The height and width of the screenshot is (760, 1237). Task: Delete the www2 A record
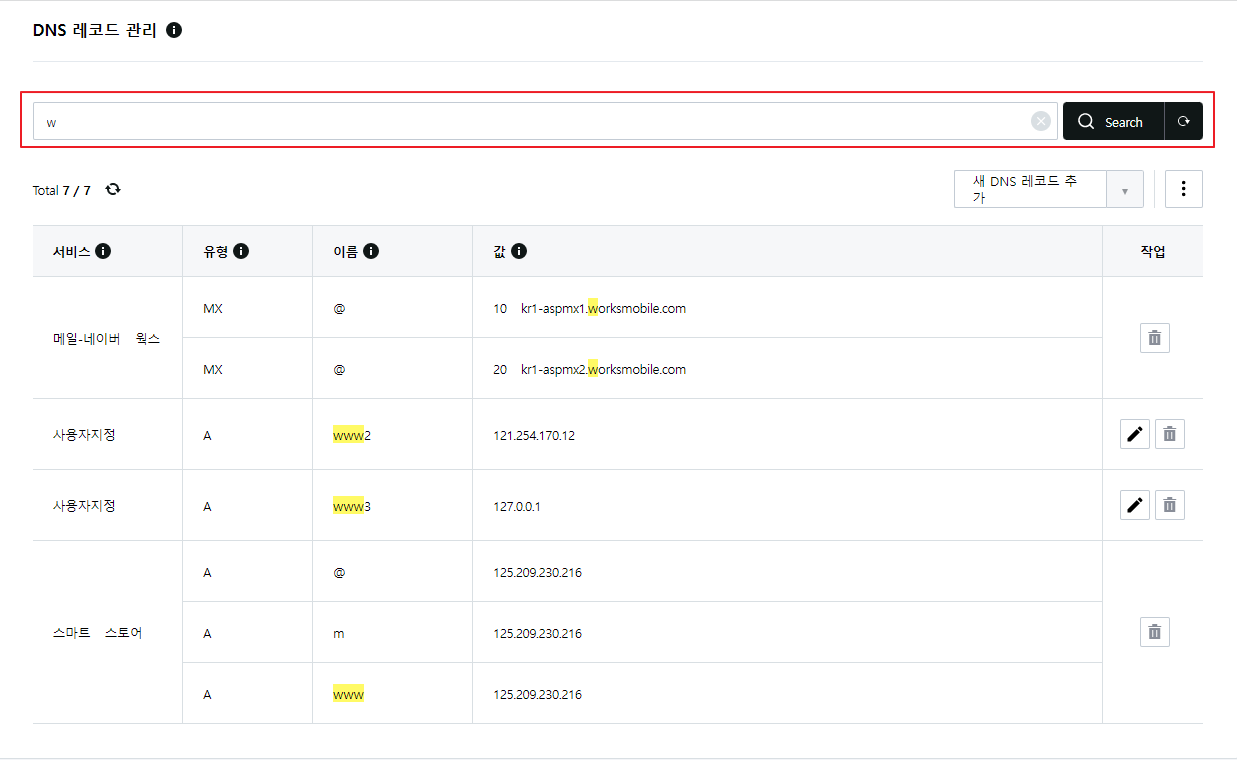[1169, 434]
